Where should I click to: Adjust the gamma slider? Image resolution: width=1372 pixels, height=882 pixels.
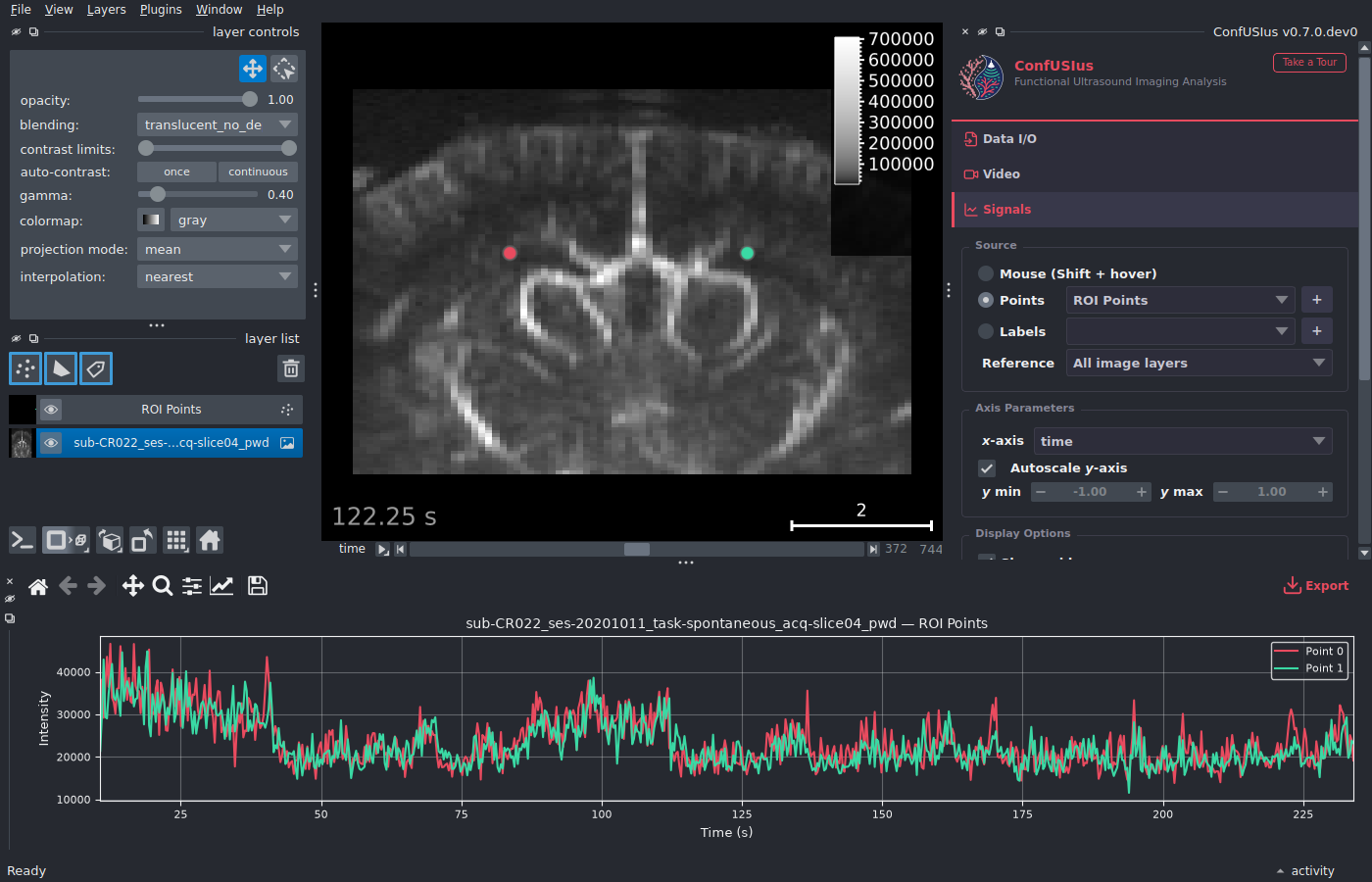point(198,194)
